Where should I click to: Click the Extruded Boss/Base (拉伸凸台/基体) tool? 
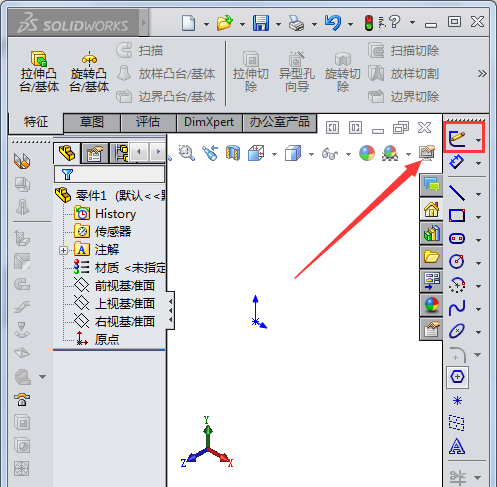tap(39, 72)
